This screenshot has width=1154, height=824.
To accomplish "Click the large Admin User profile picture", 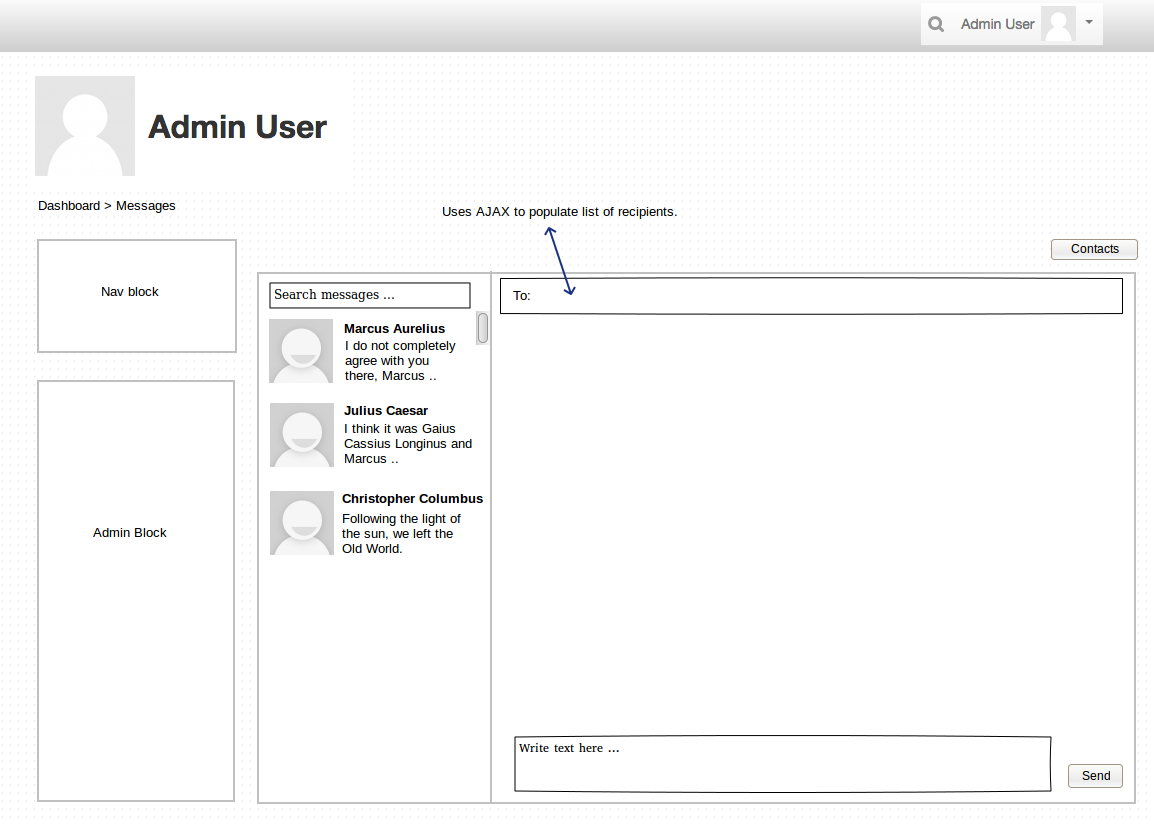I will click(x=85, y=126).
